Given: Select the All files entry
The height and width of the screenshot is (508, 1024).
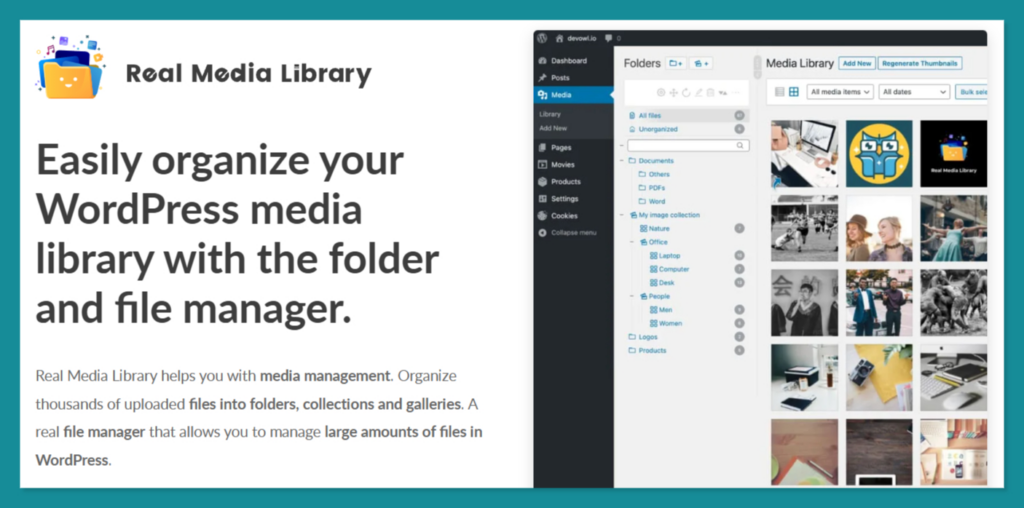Looking at the screenshot, I should 686,116.
